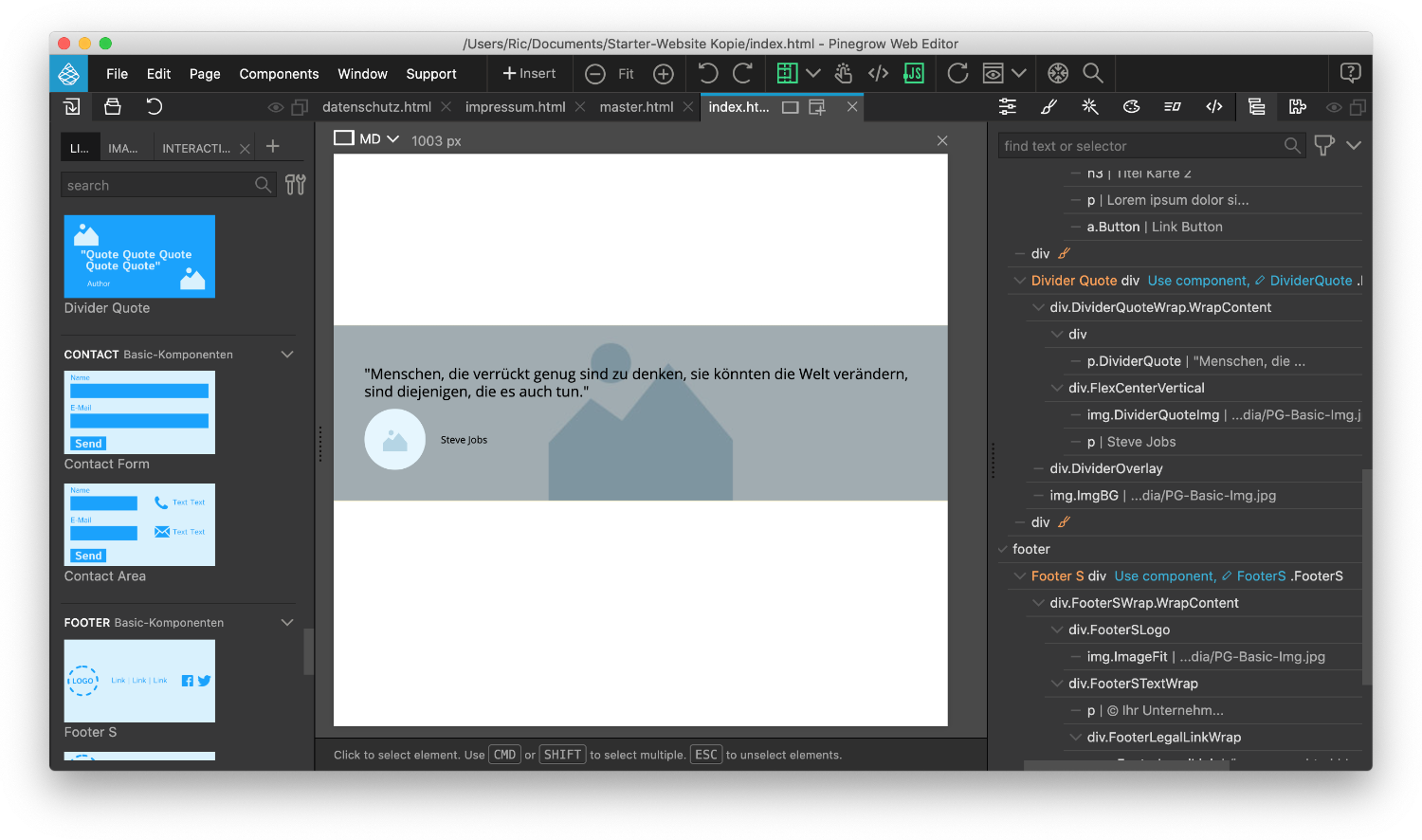Open the Components menu
Image resolution: width=1422 pixels, height=840 pixels.
(x=279, y=73)
